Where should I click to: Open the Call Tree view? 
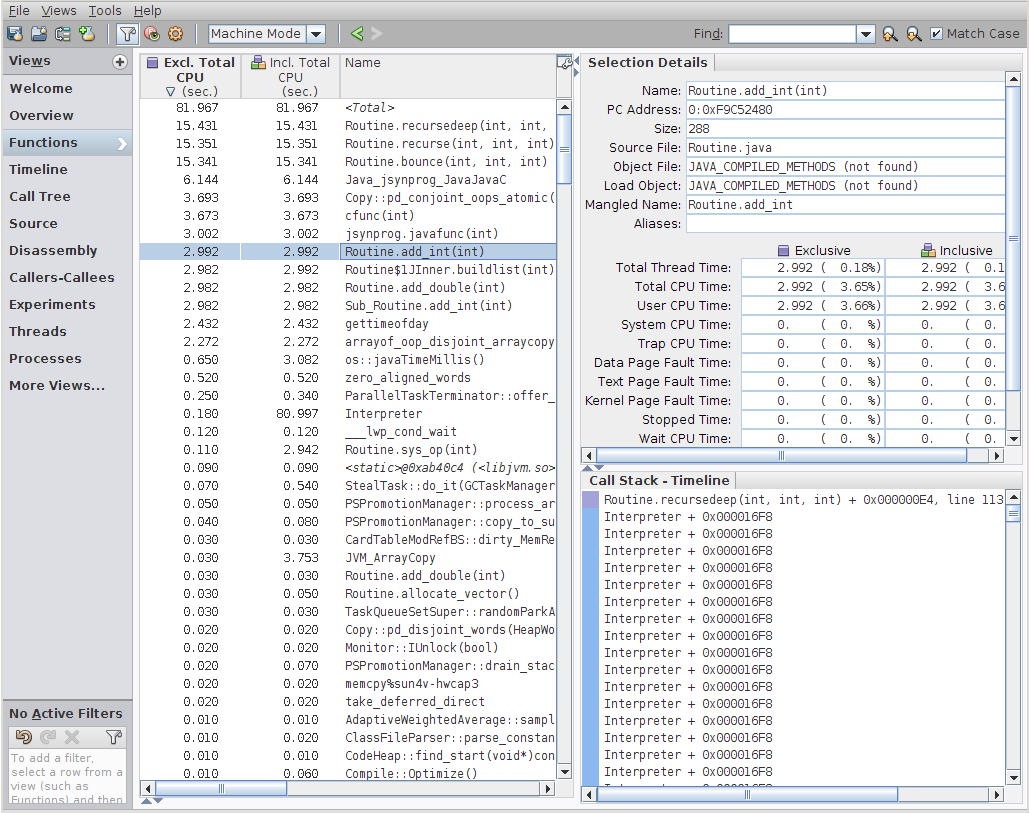pyautogui.click(x=67, y=196)
